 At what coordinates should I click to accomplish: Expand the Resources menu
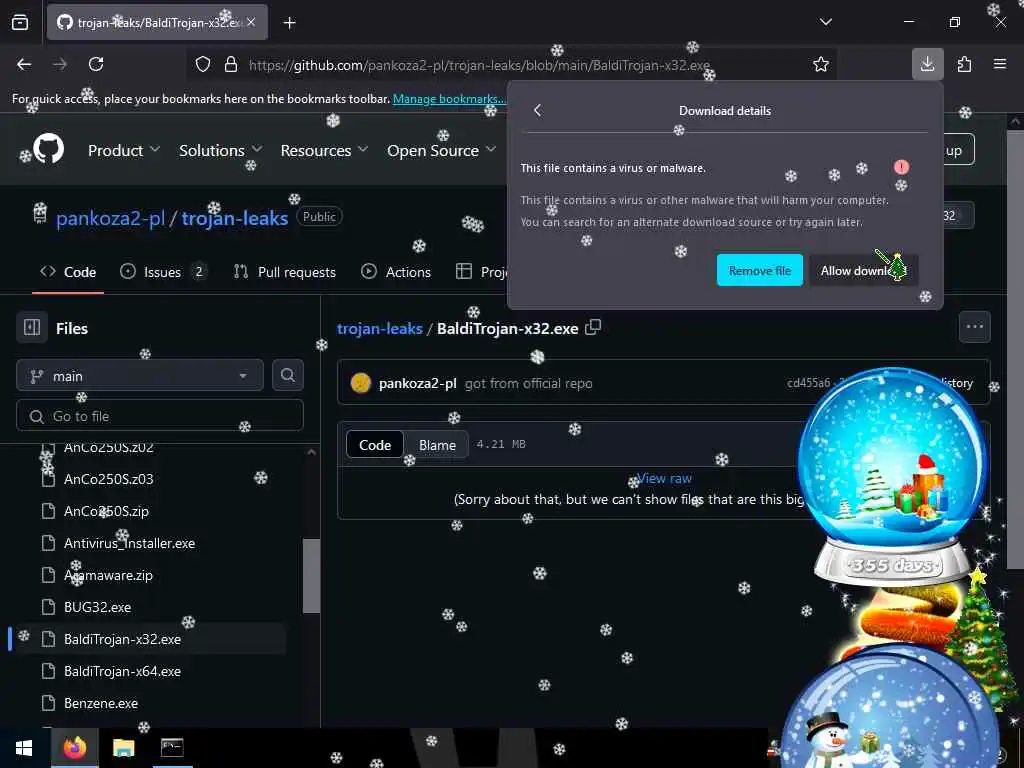click(x=325, y=150)
